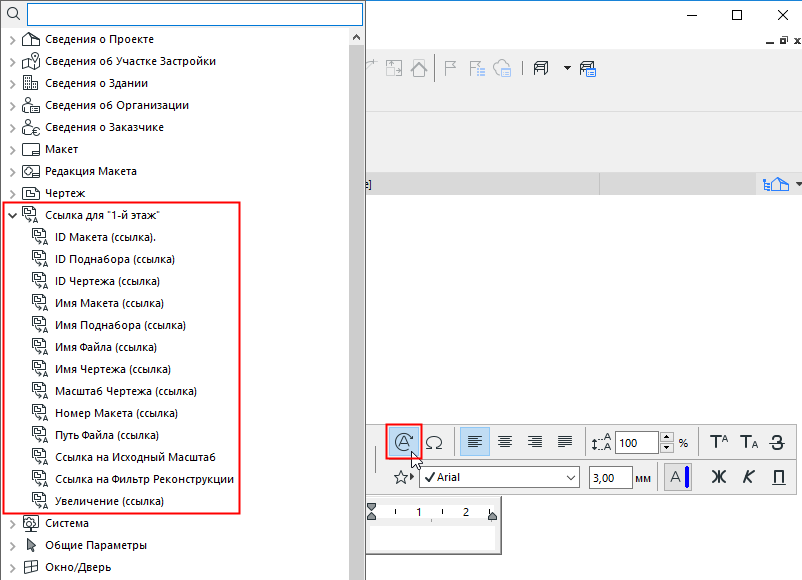The image size is (802, 580).
Task: Click scroll-up arrow of autotext list
Action: (x=357, y=37)
